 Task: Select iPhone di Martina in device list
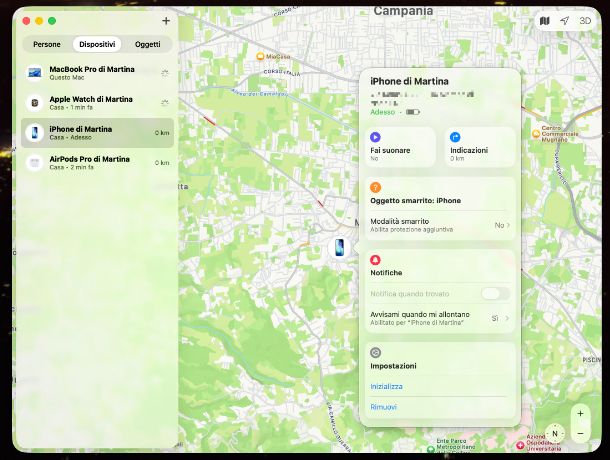(x=97, y=133)
